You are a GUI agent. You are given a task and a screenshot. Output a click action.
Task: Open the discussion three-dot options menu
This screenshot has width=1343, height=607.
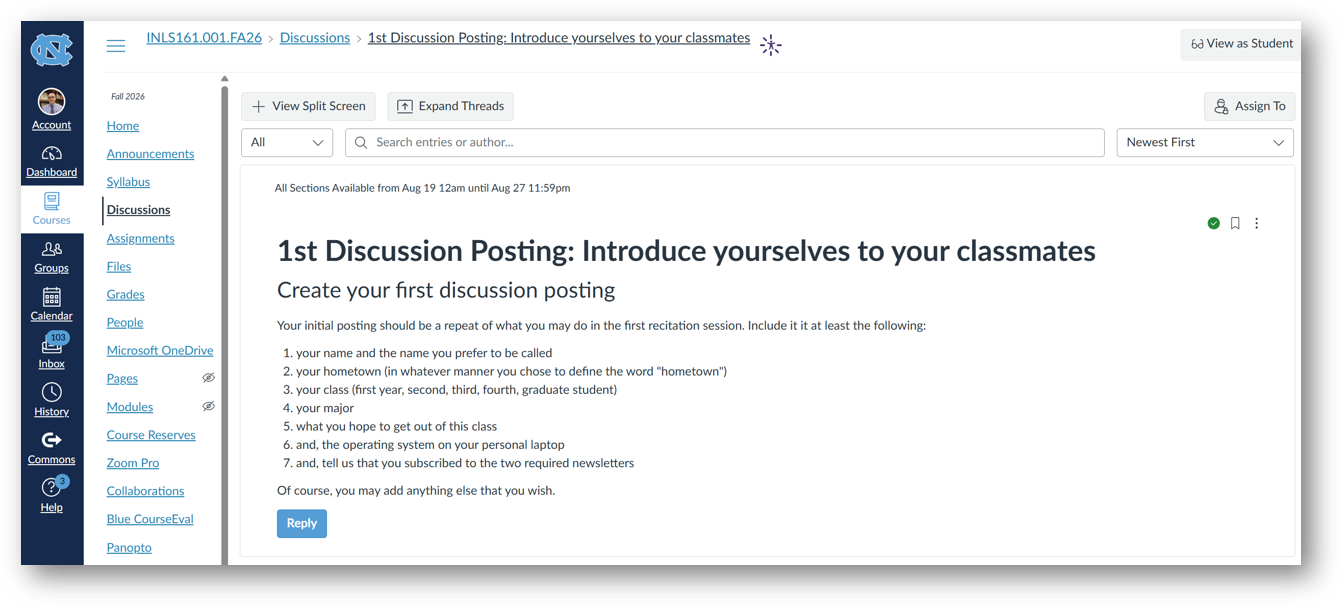pyautogui.click(x=1257, y=223)
